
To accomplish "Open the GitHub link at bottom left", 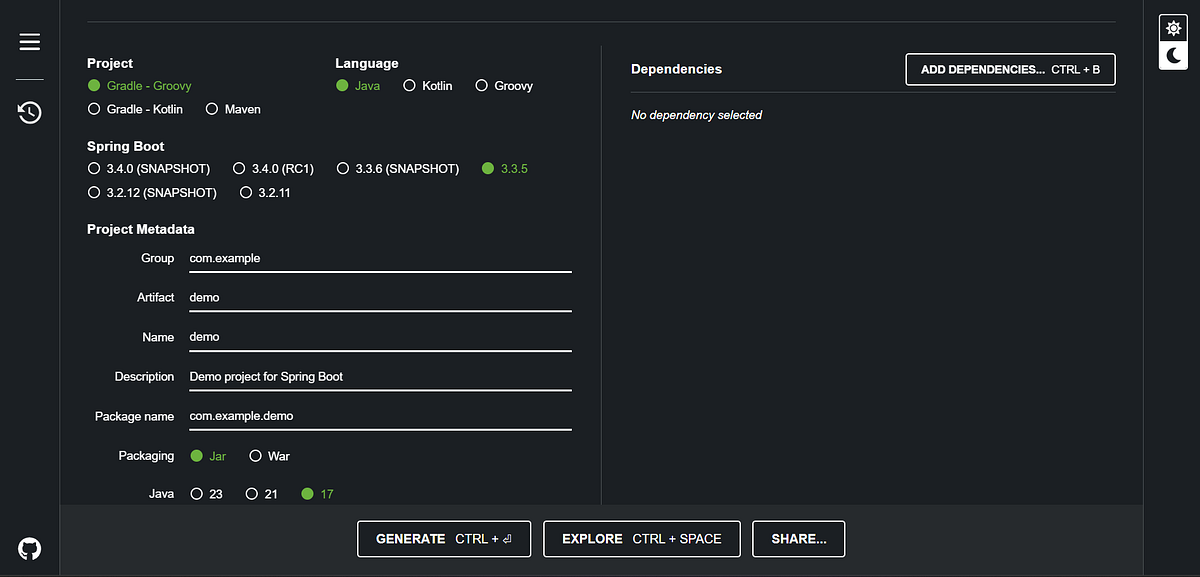I will pyautogui.click(x=29, y=548).
